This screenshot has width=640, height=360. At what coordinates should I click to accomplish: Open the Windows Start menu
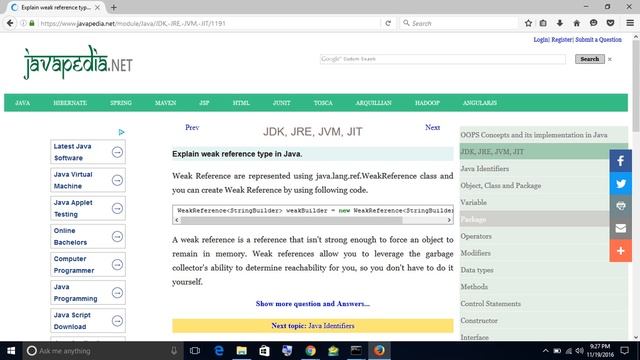point(11,351)
